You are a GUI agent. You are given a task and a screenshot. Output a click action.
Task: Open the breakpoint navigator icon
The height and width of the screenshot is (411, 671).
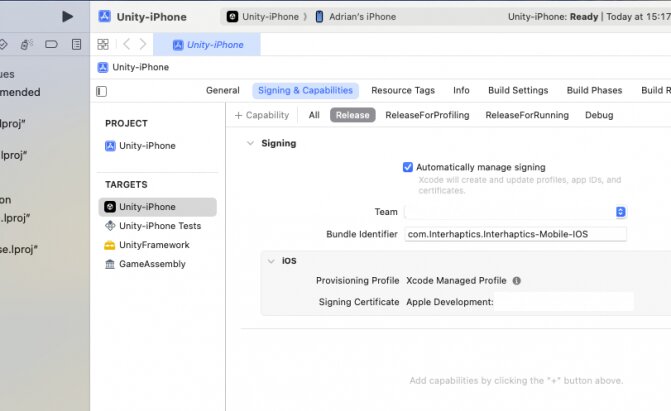click(51, 44)
